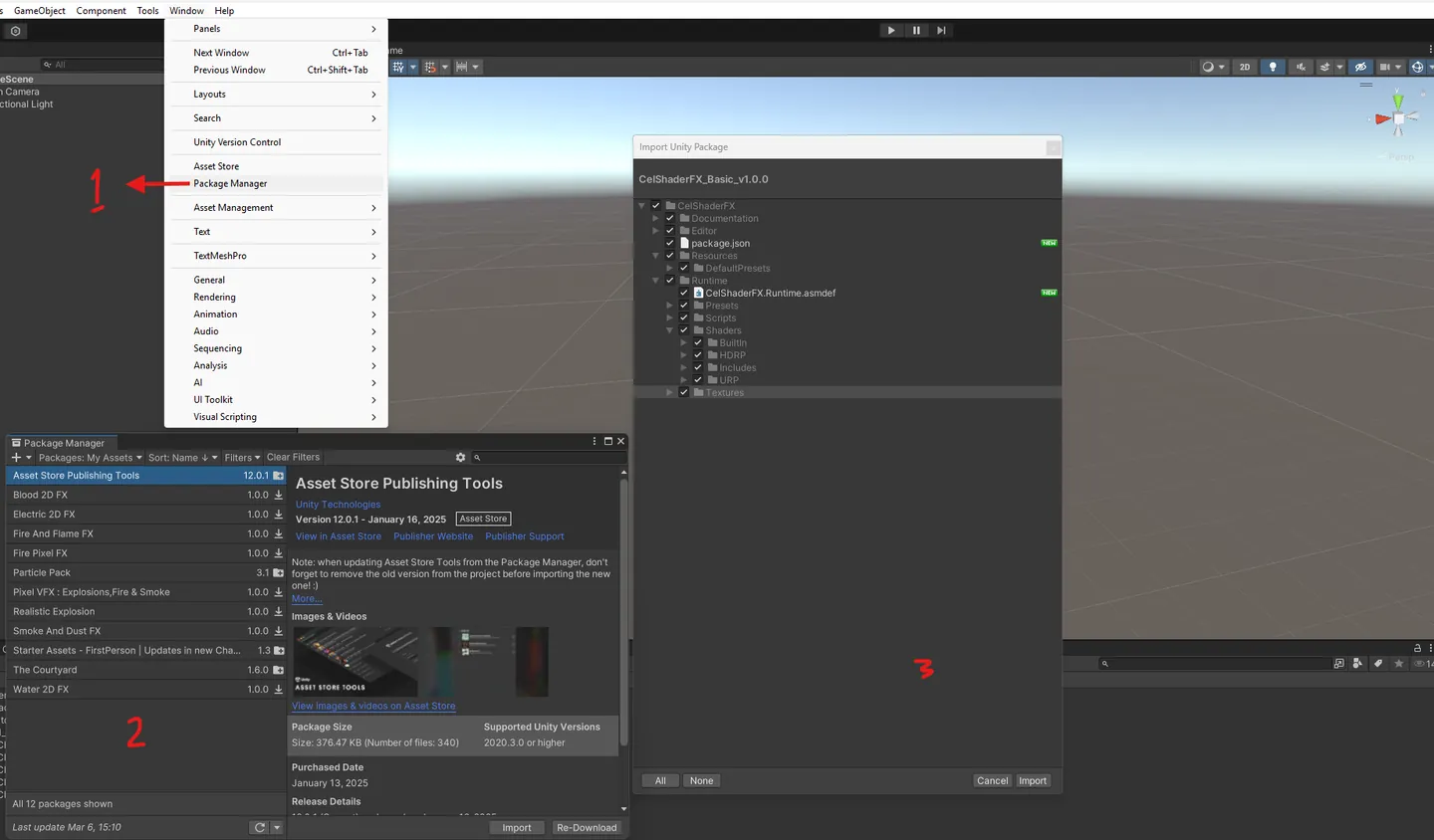The height and width of the screenshot is (840, 1434).
Task: Click the Pause button in Unity toolbar
Action: coord(916,30)
